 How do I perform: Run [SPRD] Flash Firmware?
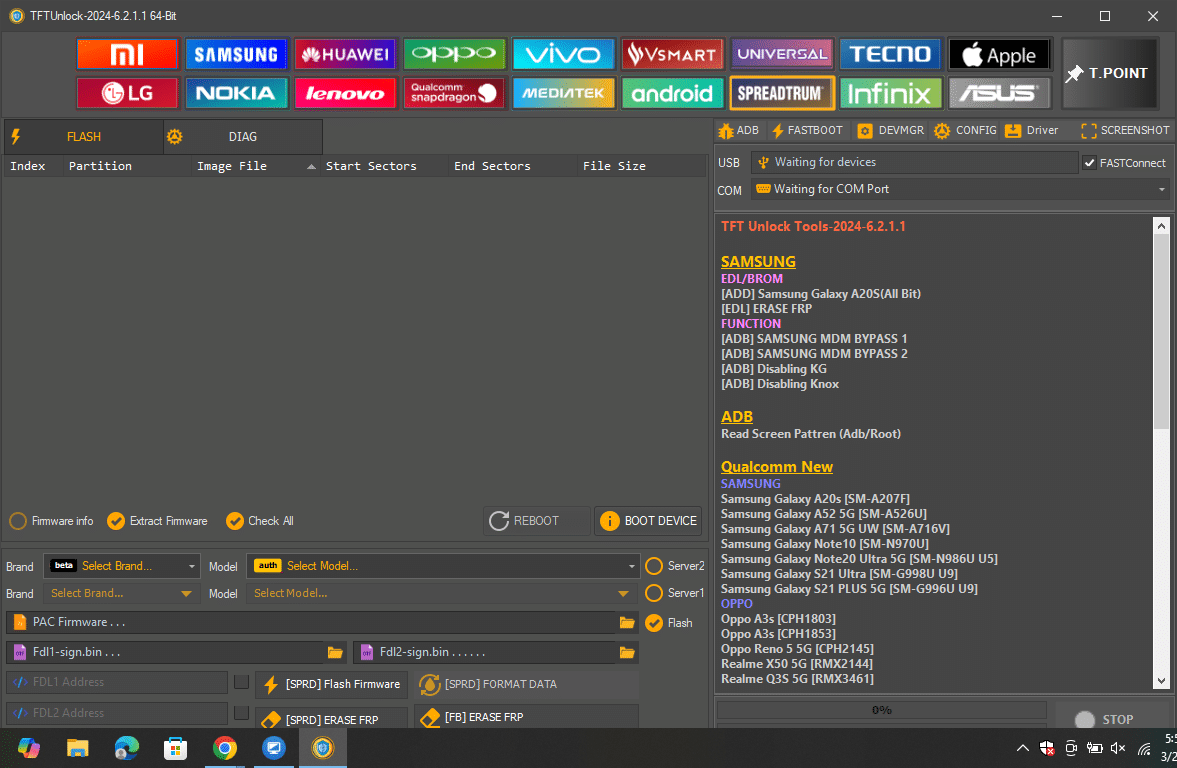click(x=330, y=685)
